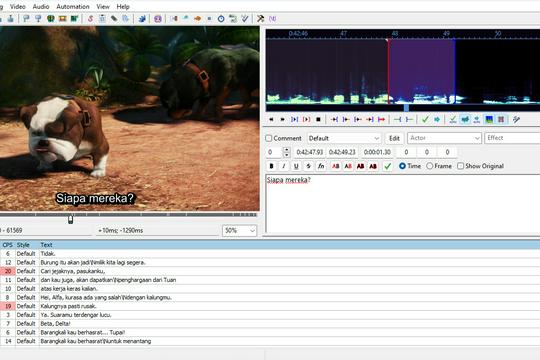Viewport: 540px width, 360px height.
Task: Apply bold formatting button
Action: [x=271, y=166]
